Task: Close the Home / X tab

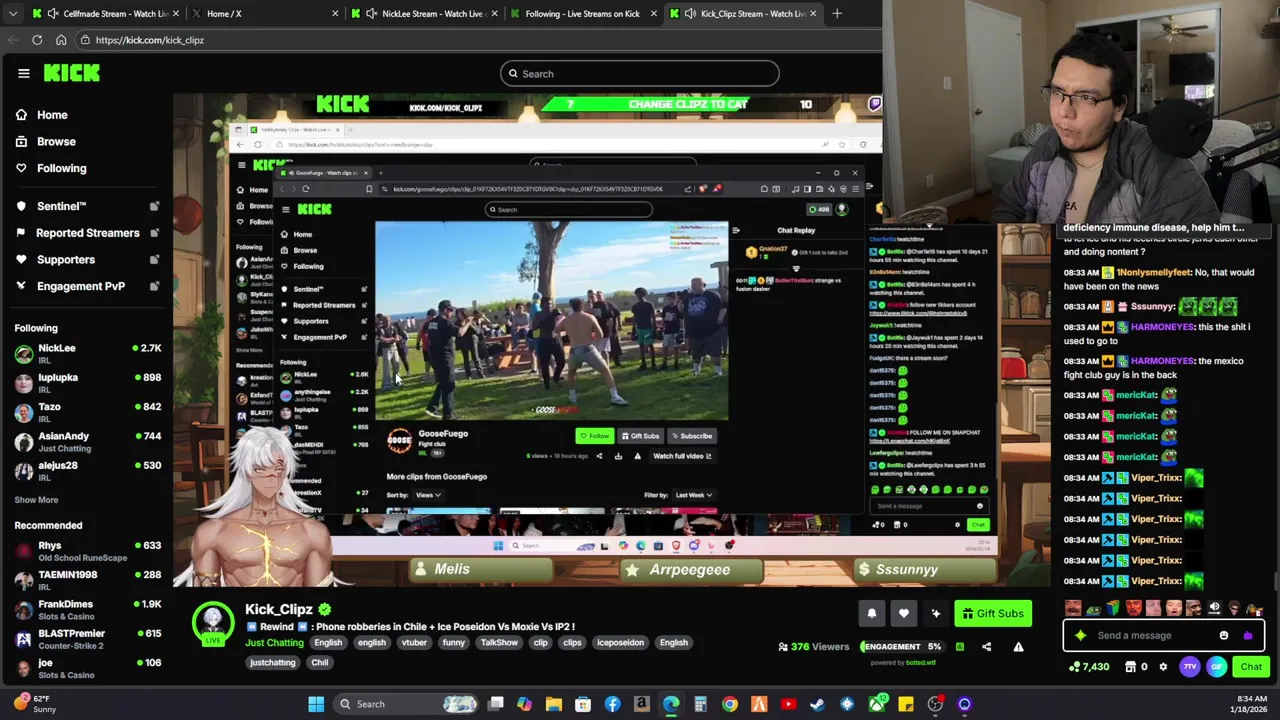Action: point(335,13)
